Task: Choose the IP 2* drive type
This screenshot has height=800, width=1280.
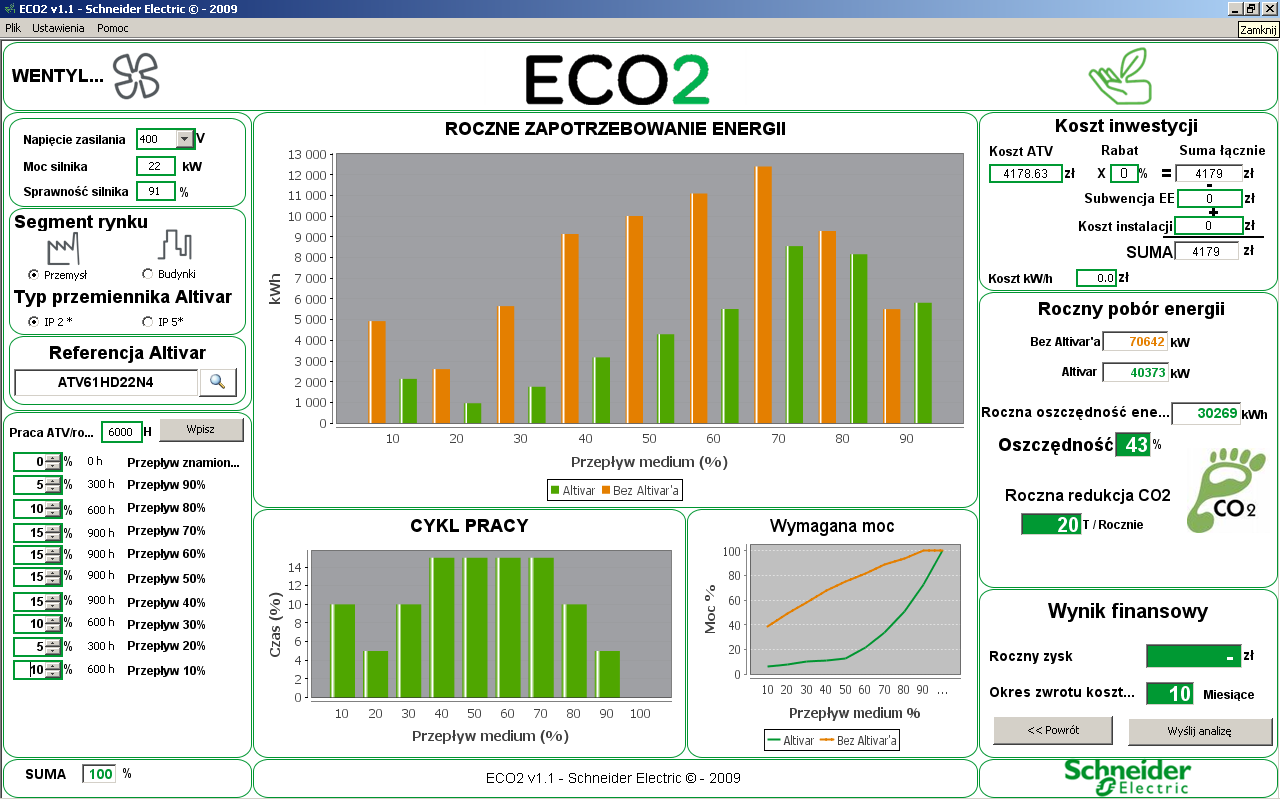Action: tap(34, 322)
